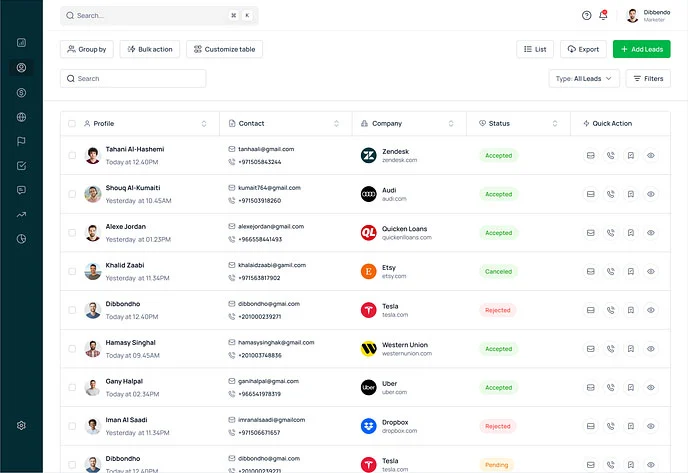Expand the Type: All Leads dropdown
Viewport: 688px width, 473px height.
coord(584,78)
